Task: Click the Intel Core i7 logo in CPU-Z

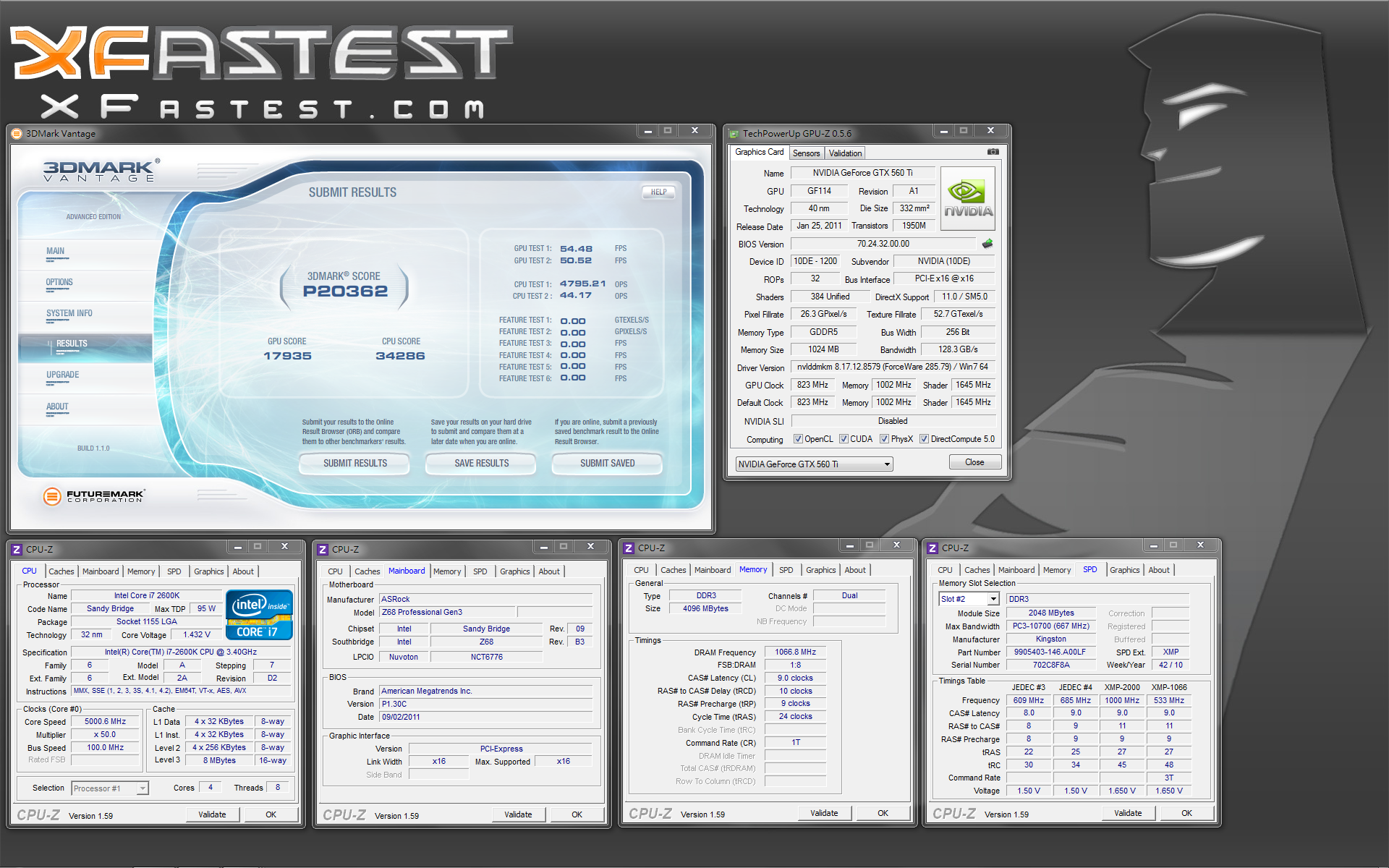Action: [259, 615]
